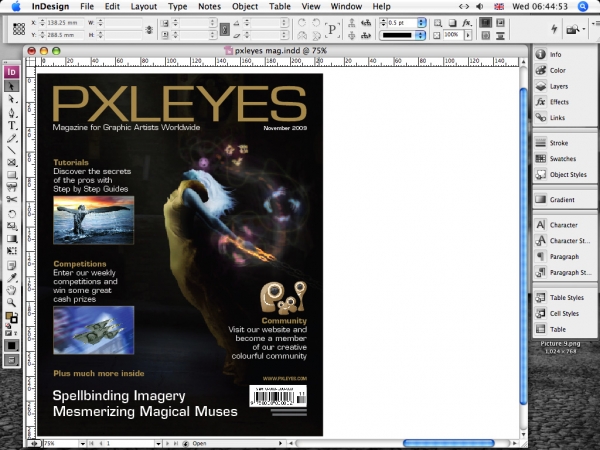This screenshot has width=600, height=450.
Task: Open the Table menu
Action: coord(280,7)
